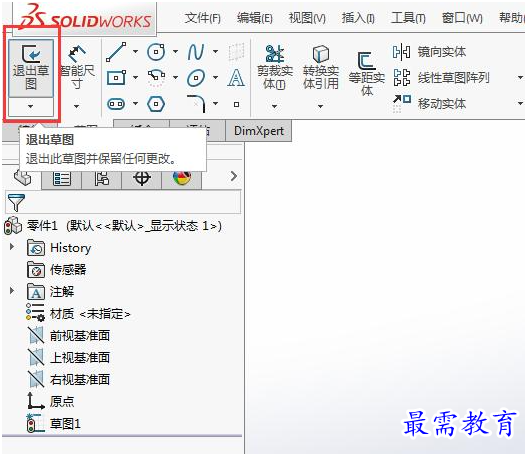Open the dropdown under Exit Sketch

[x=31, y=106]
